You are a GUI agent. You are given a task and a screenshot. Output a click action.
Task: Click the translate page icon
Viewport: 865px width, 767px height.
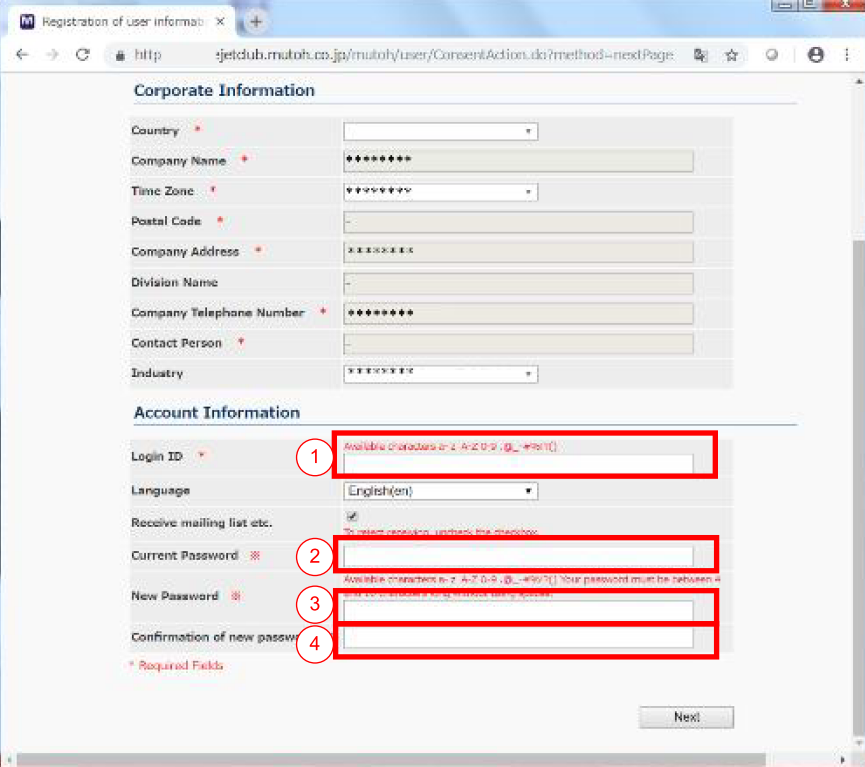[701, 56]
